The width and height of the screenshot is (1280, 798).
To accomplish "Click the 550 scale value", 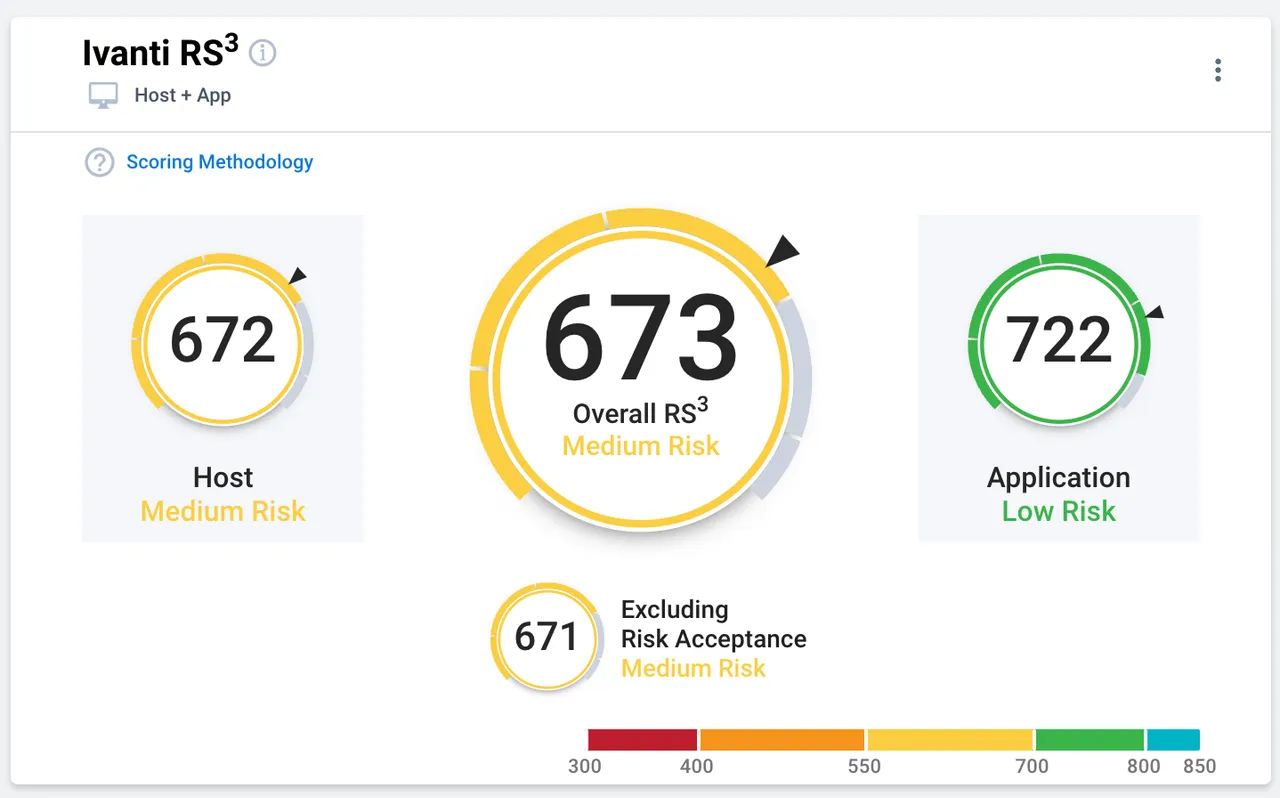I will 864,767.
